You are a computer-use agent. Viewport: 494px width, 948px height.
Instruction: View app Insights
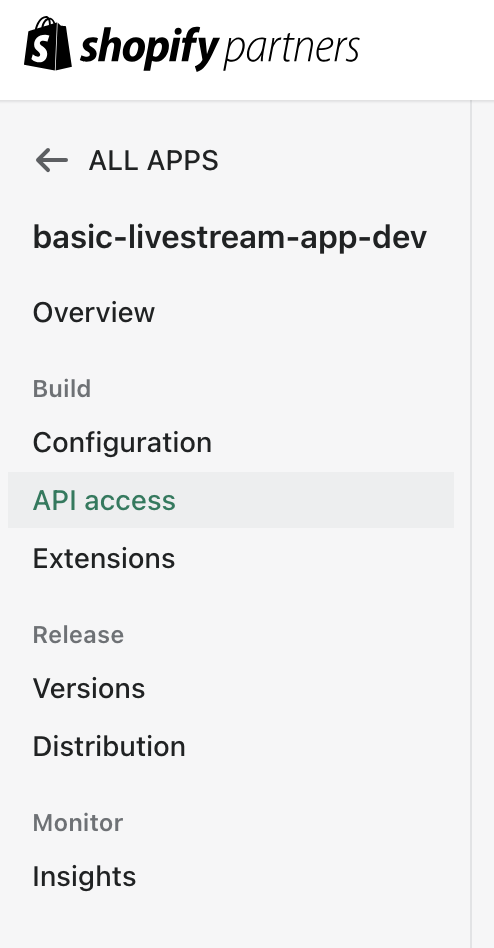(x=85, y=877)
